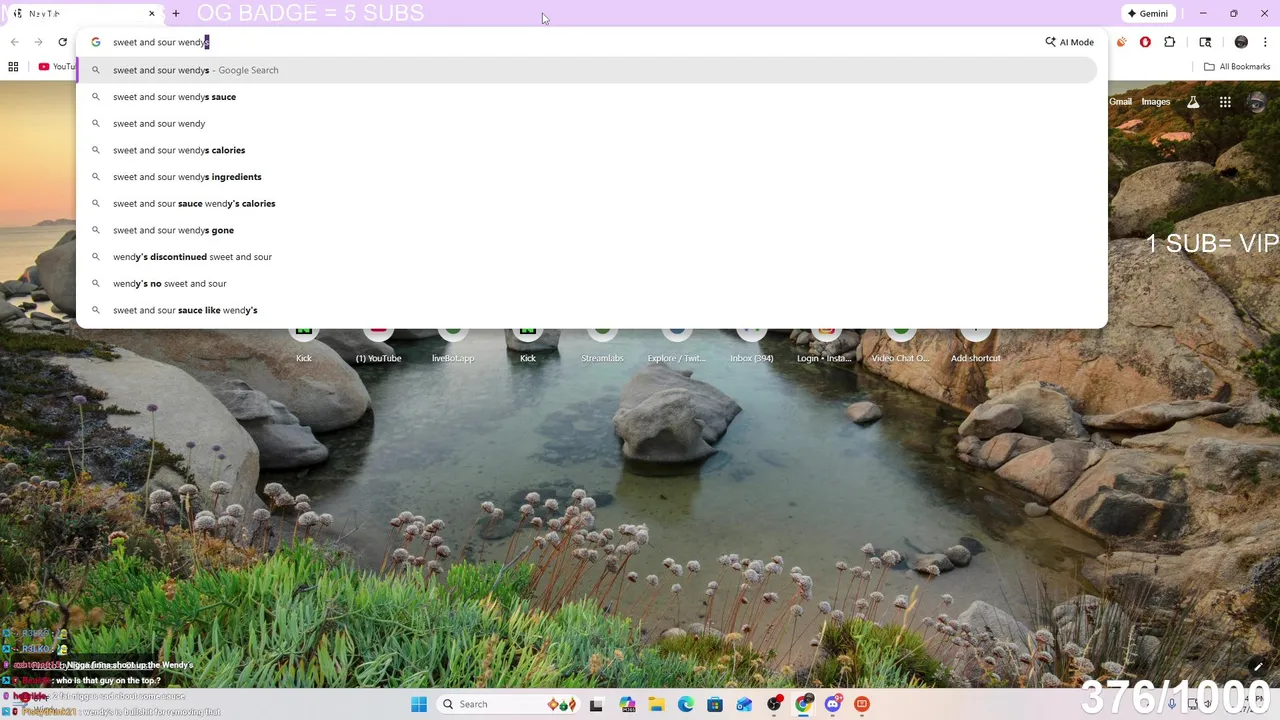Open 'Explore / Twit...' shortcut

click(x=677, y=345)
